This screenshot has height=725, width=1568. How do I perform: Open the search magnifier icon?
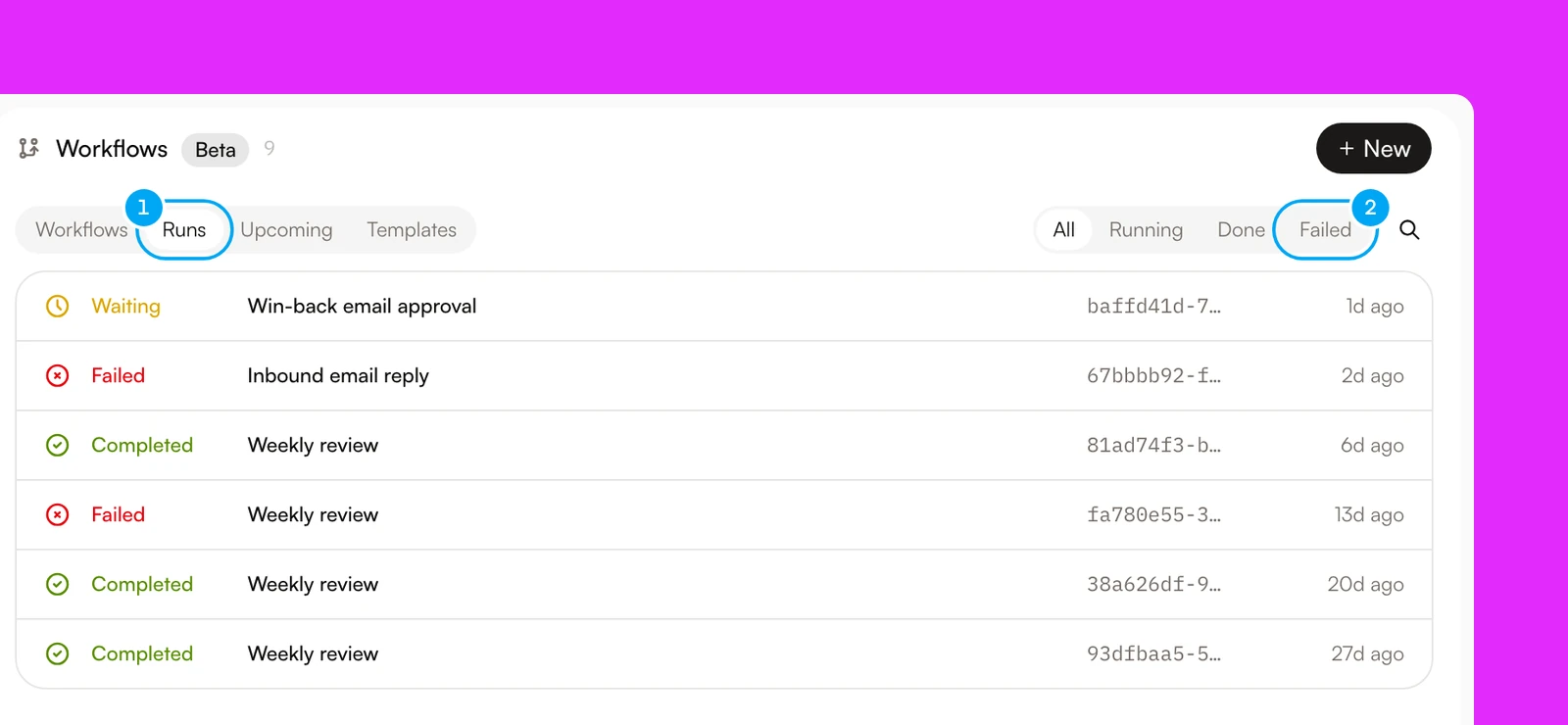click(x=1409, y=229)
